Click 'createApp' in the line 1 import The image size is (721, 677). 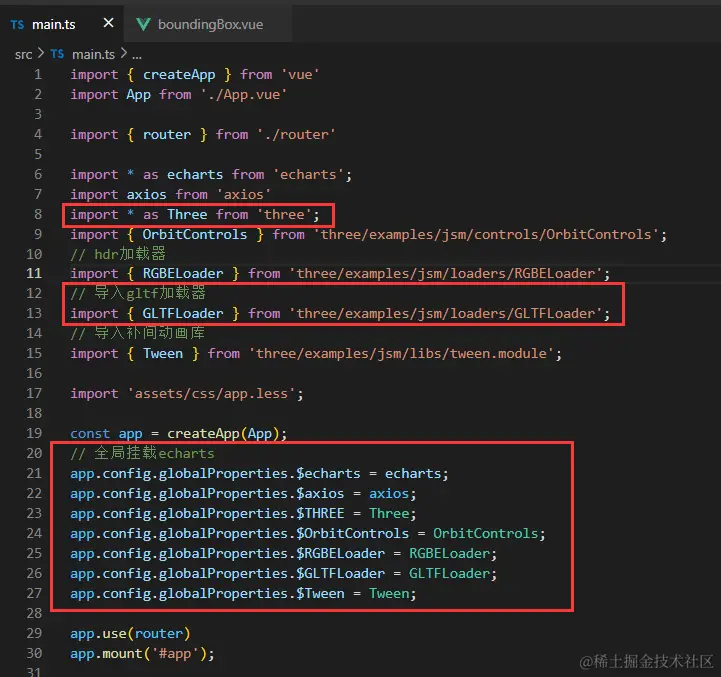coord(179,75)
